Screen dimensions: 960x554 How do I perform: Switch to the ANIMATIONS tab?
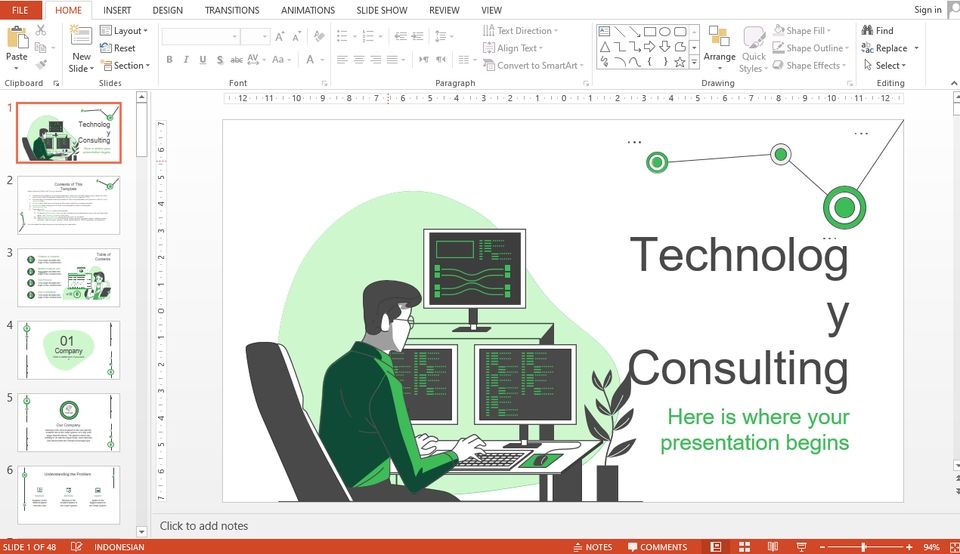308,10
